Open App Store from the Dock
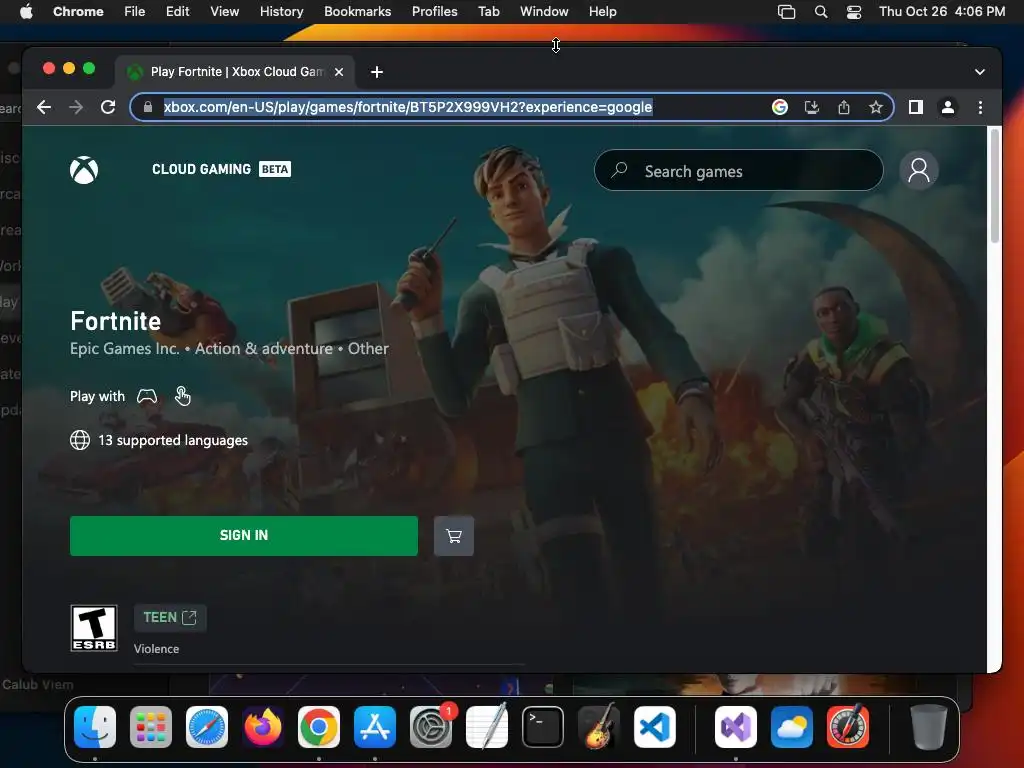The image size is (1024, 768). tap(375, 727)
